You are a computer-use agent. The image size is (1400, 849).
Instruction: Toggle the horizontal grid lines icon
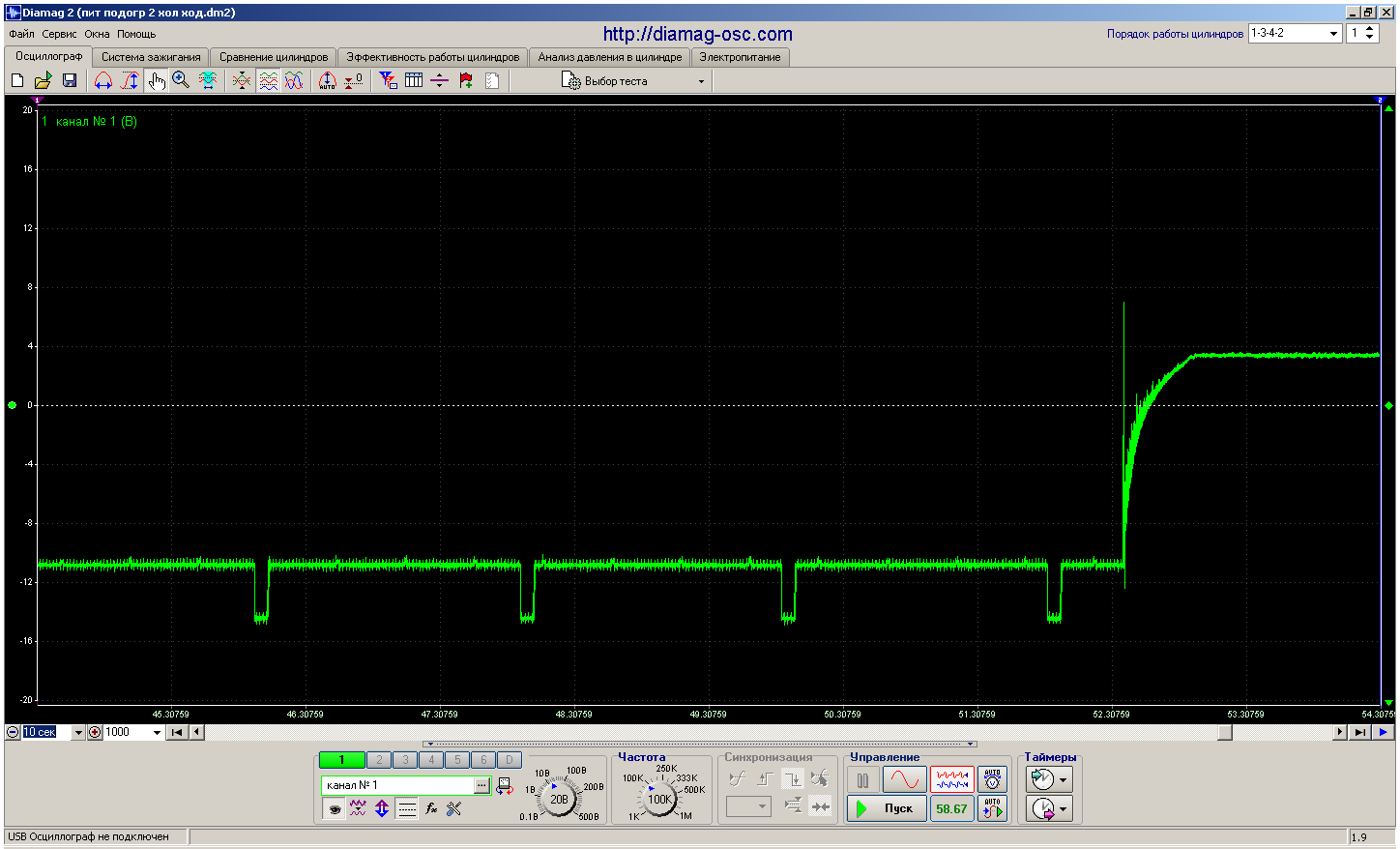(x=407, y=809)
